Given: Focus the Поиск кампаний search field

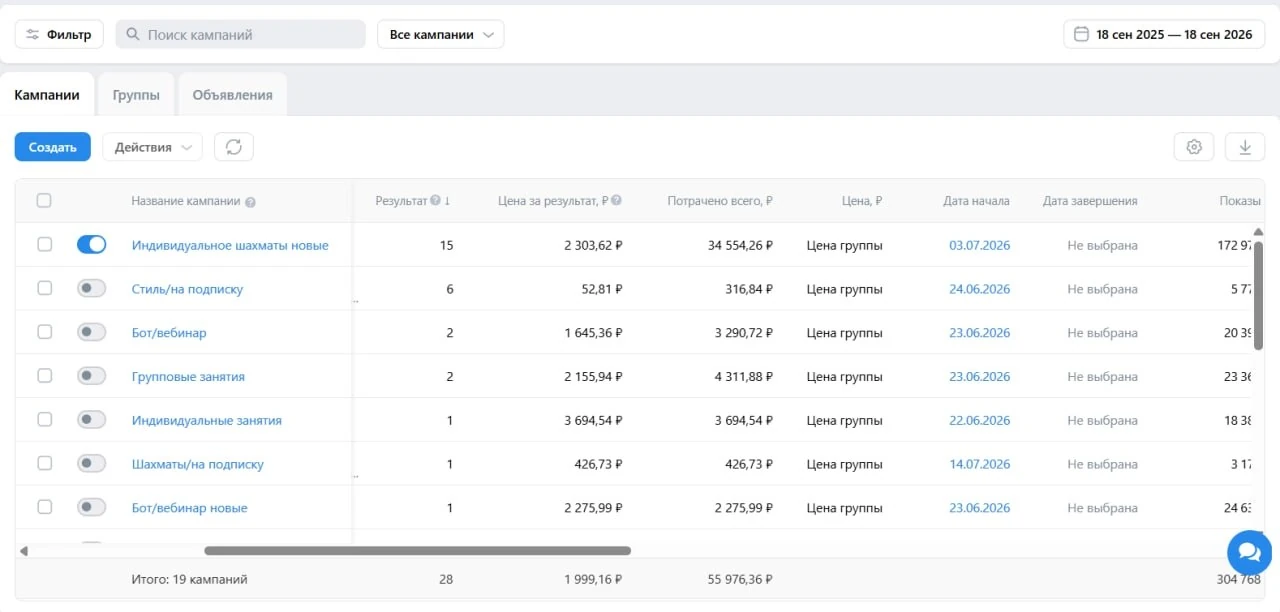Looking at the screenshot, I should (x=241, y=34).
